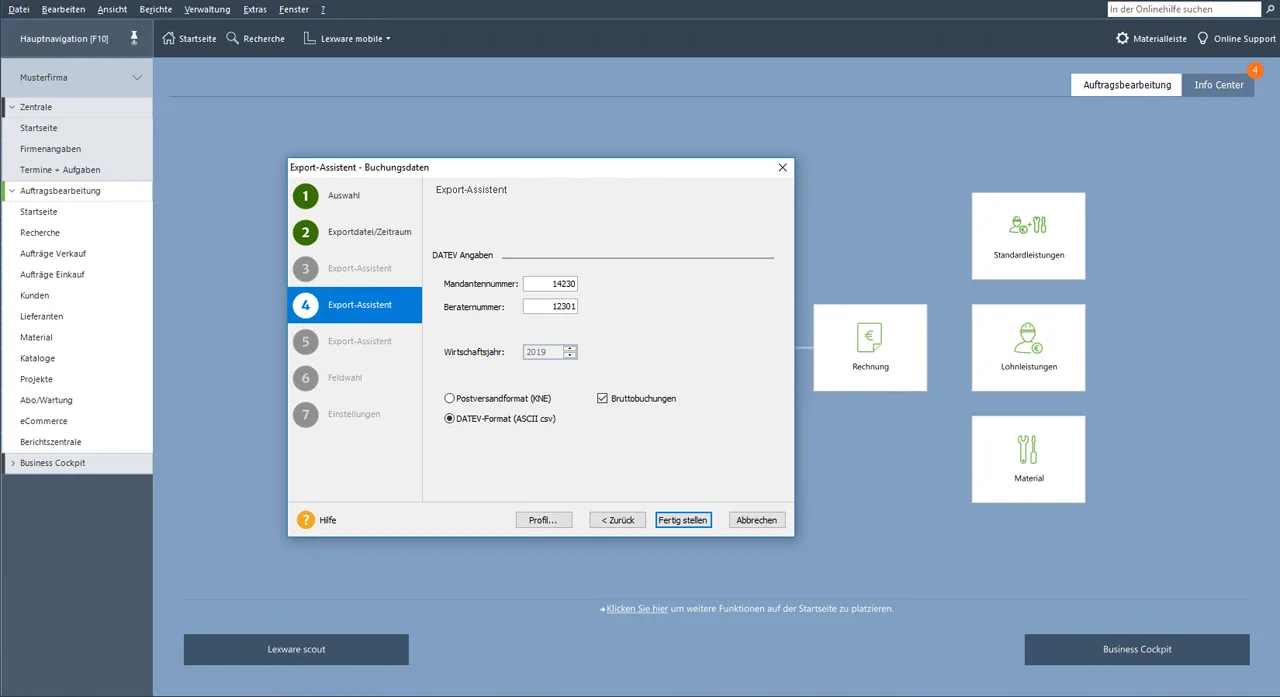The width and height of the screenshot is (1280, 697).
Task: Select Postversandformat (KNE) radio button
Action: [x=450, y=398]
